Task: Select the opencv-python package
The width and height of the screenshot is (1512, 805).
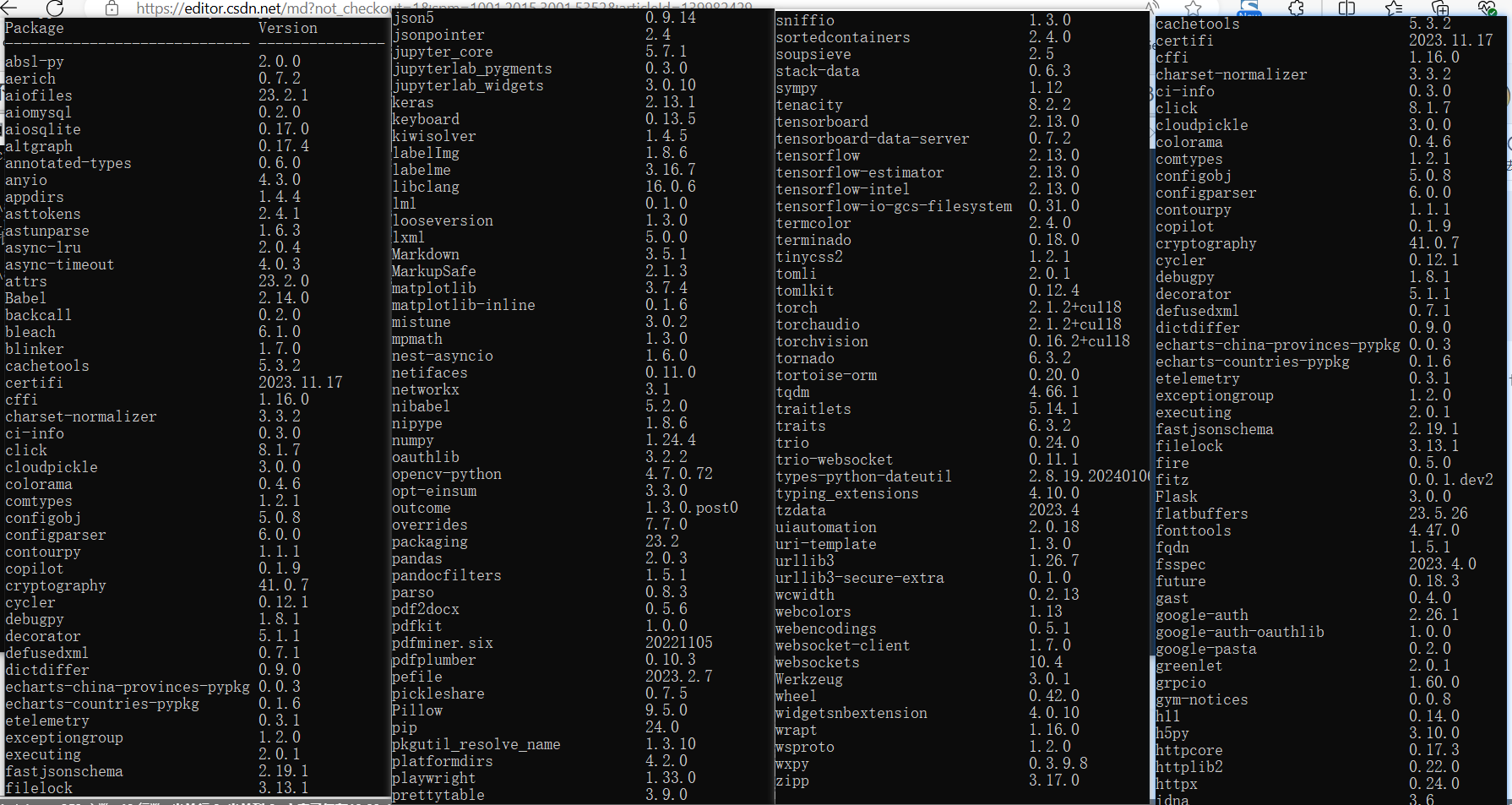Action: tap(447, 474)
